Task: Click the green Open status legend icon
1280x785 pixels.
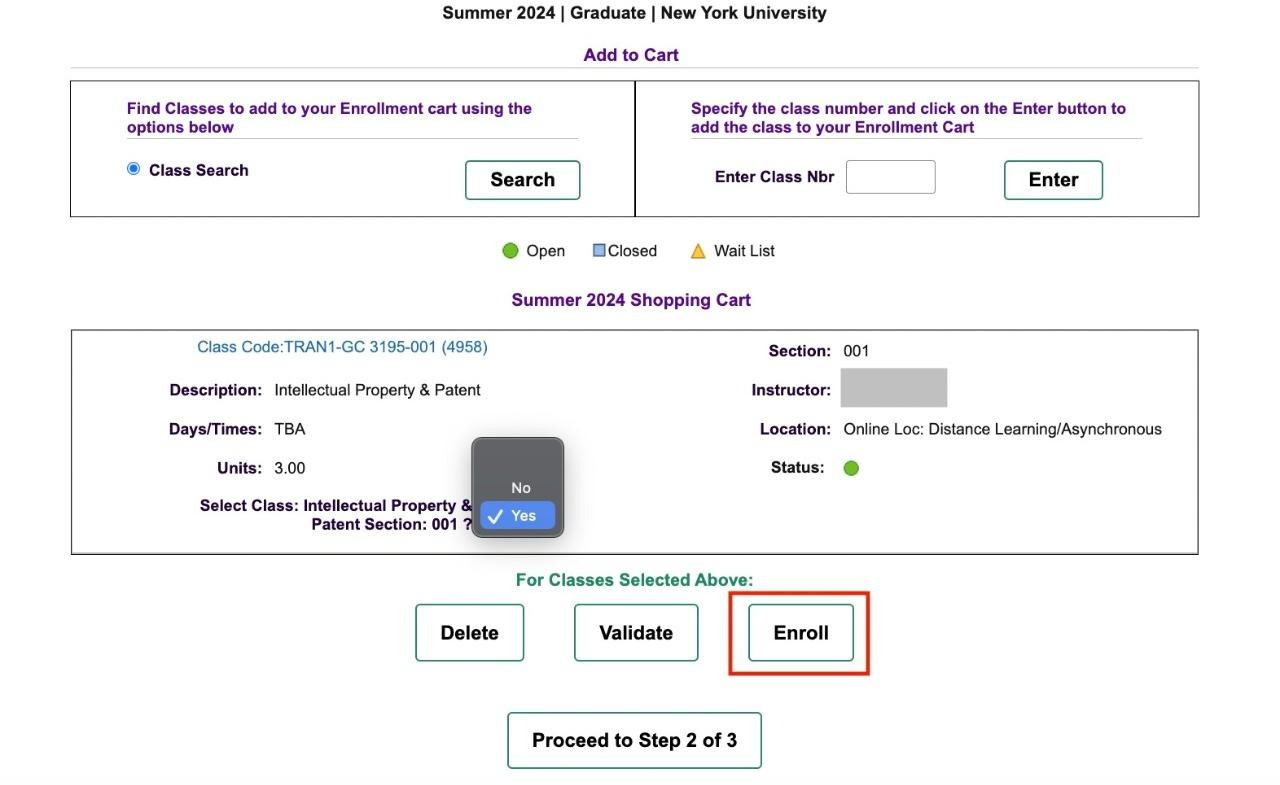Action: [510, 251]
